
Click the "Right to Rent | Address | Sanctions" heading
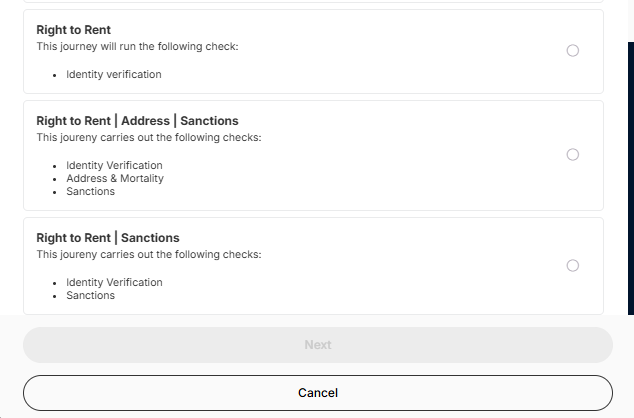coord(137,121)
